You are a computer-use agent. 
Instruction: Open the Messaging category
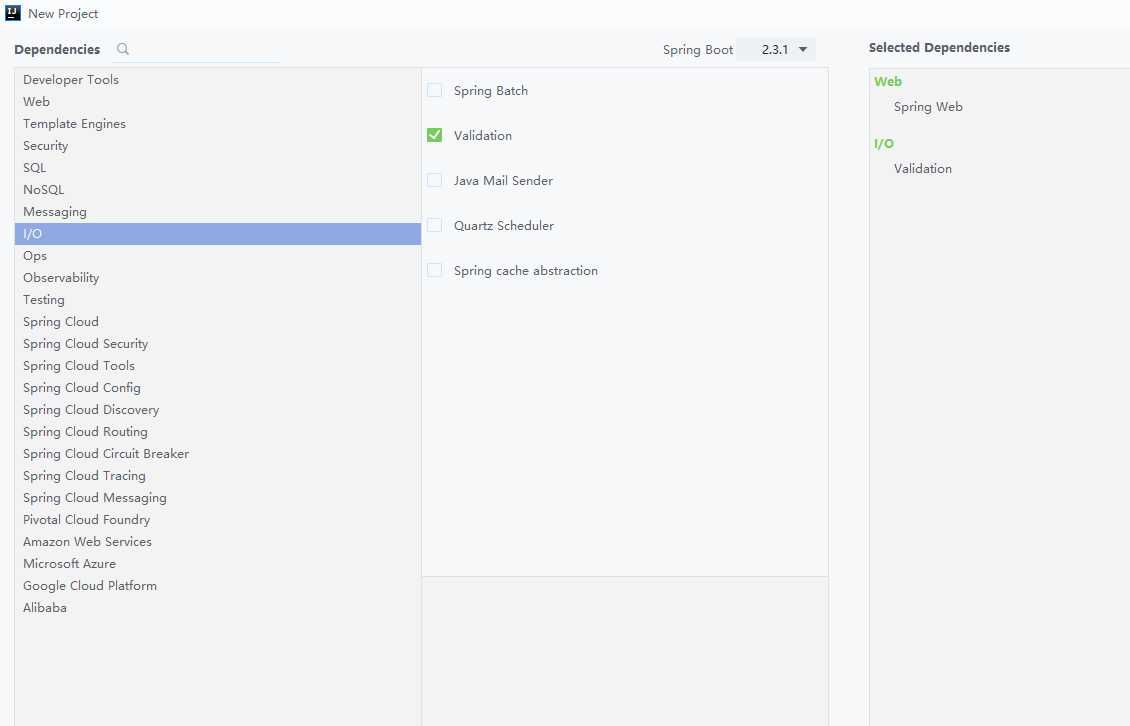pos(218,211)
